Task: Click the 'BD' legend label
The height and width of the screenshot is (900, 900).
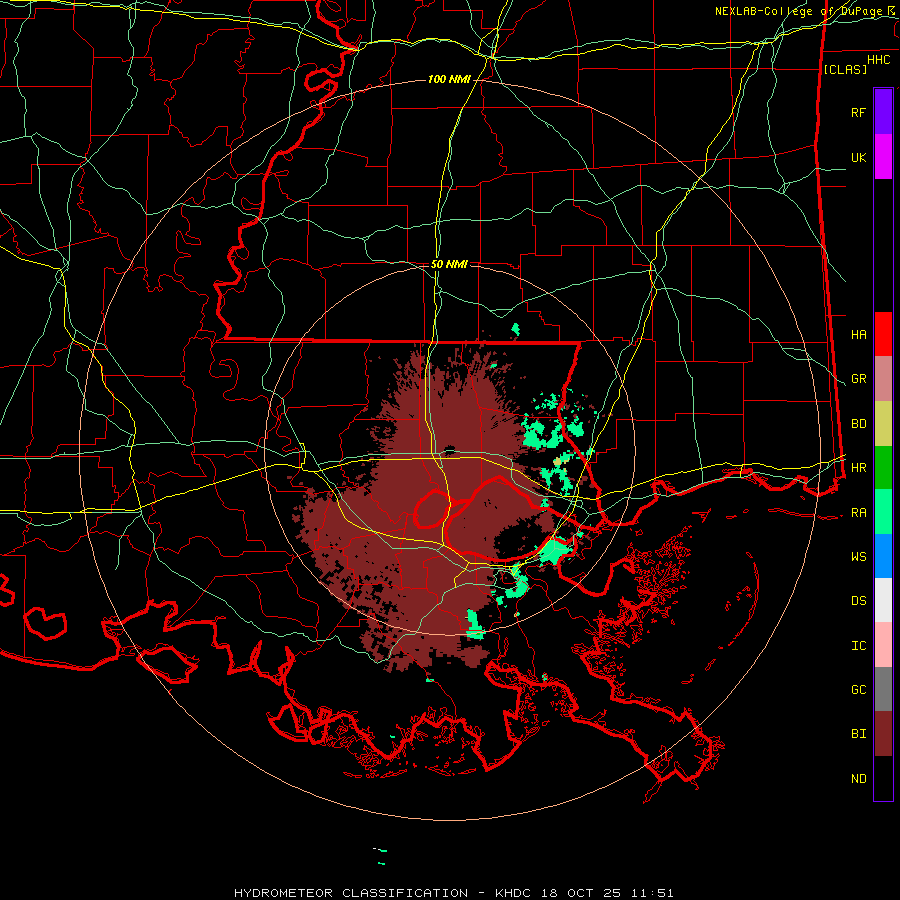Action: (858, 424)
